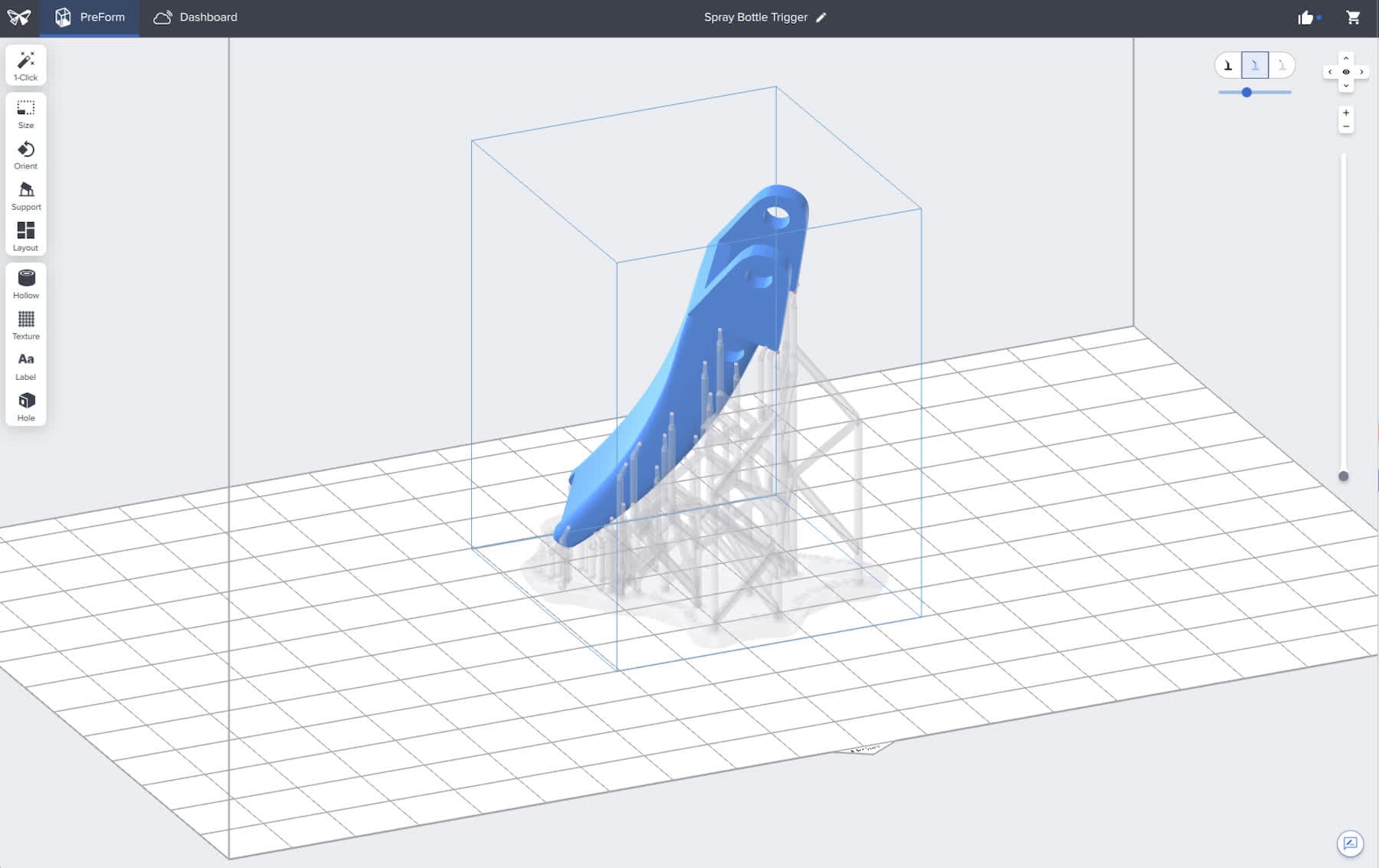Screen dimensions: 1379x868
Task: Open the shopping cart
Action: click(x=1353, y=17)
